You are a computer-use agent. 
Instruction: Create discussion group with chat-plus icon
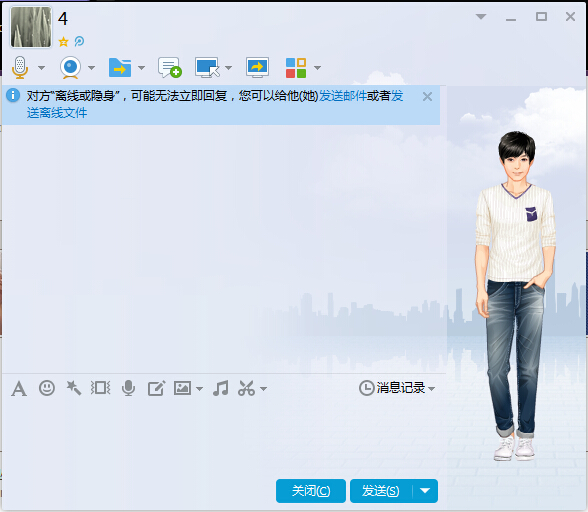pyautogui.click(x=170, y=68)
